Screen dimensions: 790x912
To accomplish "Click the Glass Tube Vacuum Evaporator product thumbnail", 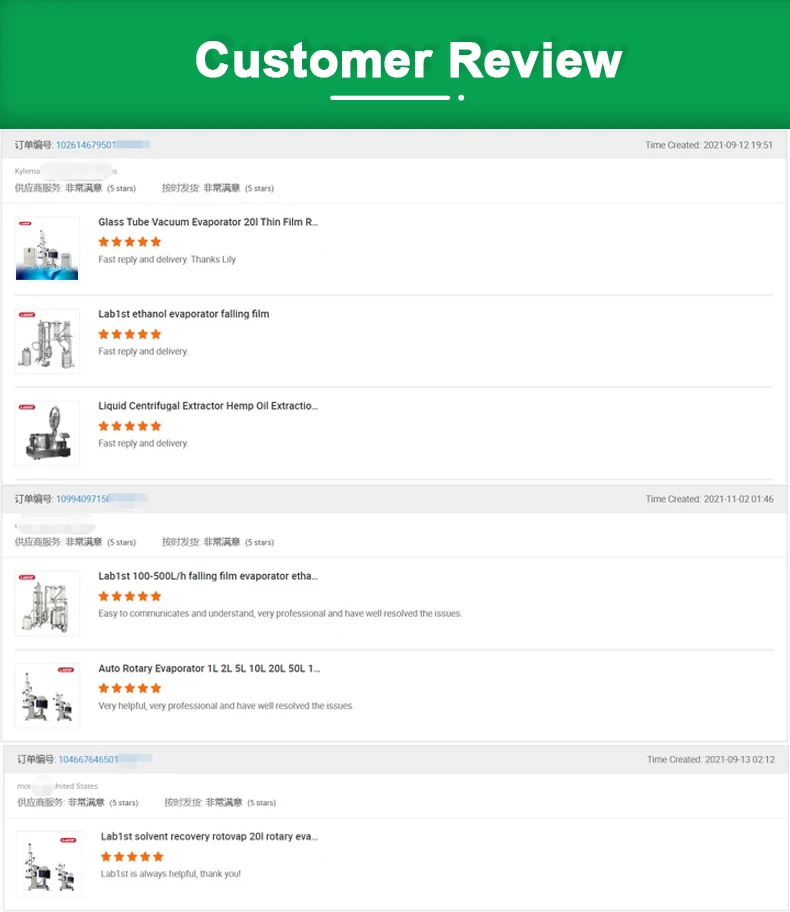I will pos(47,248).
